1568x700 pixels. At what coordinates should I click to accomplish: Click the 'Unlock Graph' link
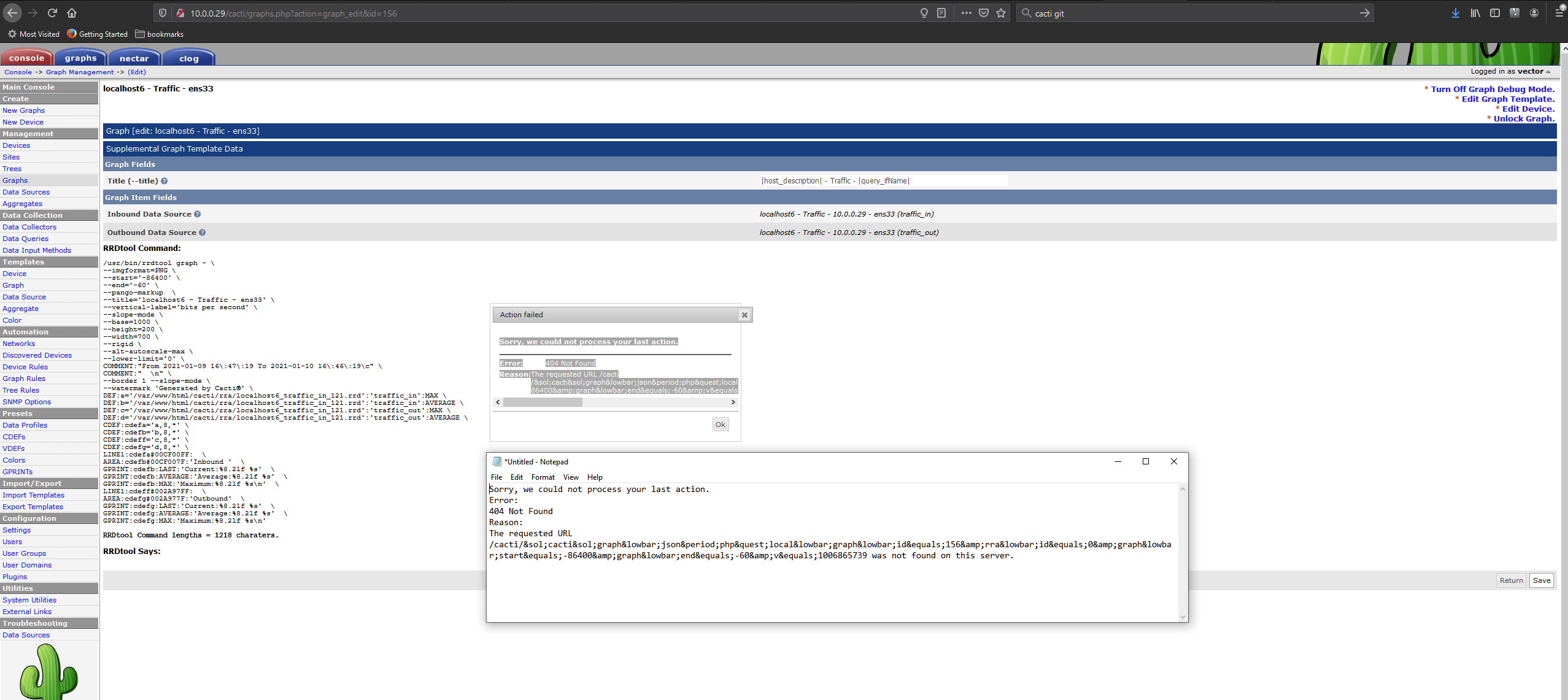1524,118
